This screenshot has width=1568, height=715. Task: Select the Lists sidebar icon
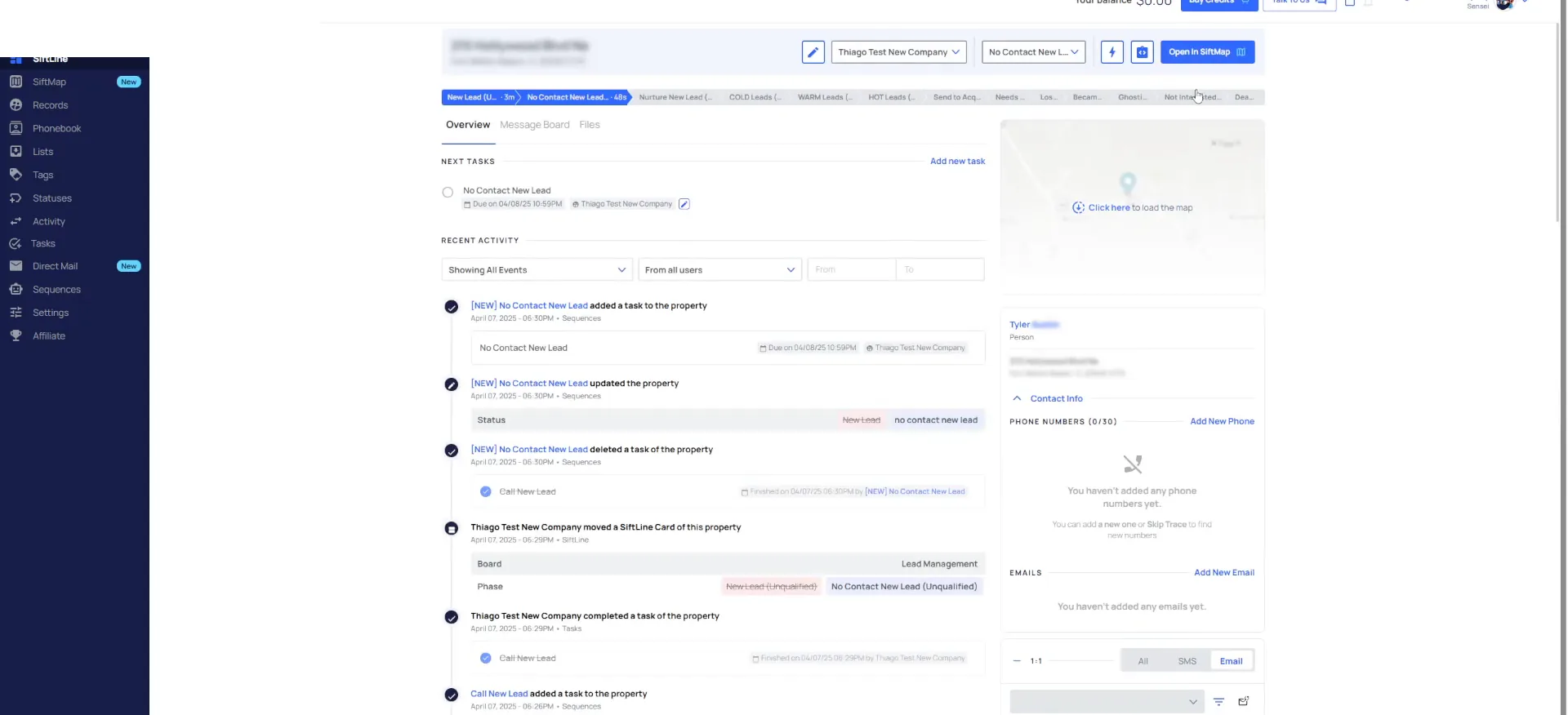(16, 152)
